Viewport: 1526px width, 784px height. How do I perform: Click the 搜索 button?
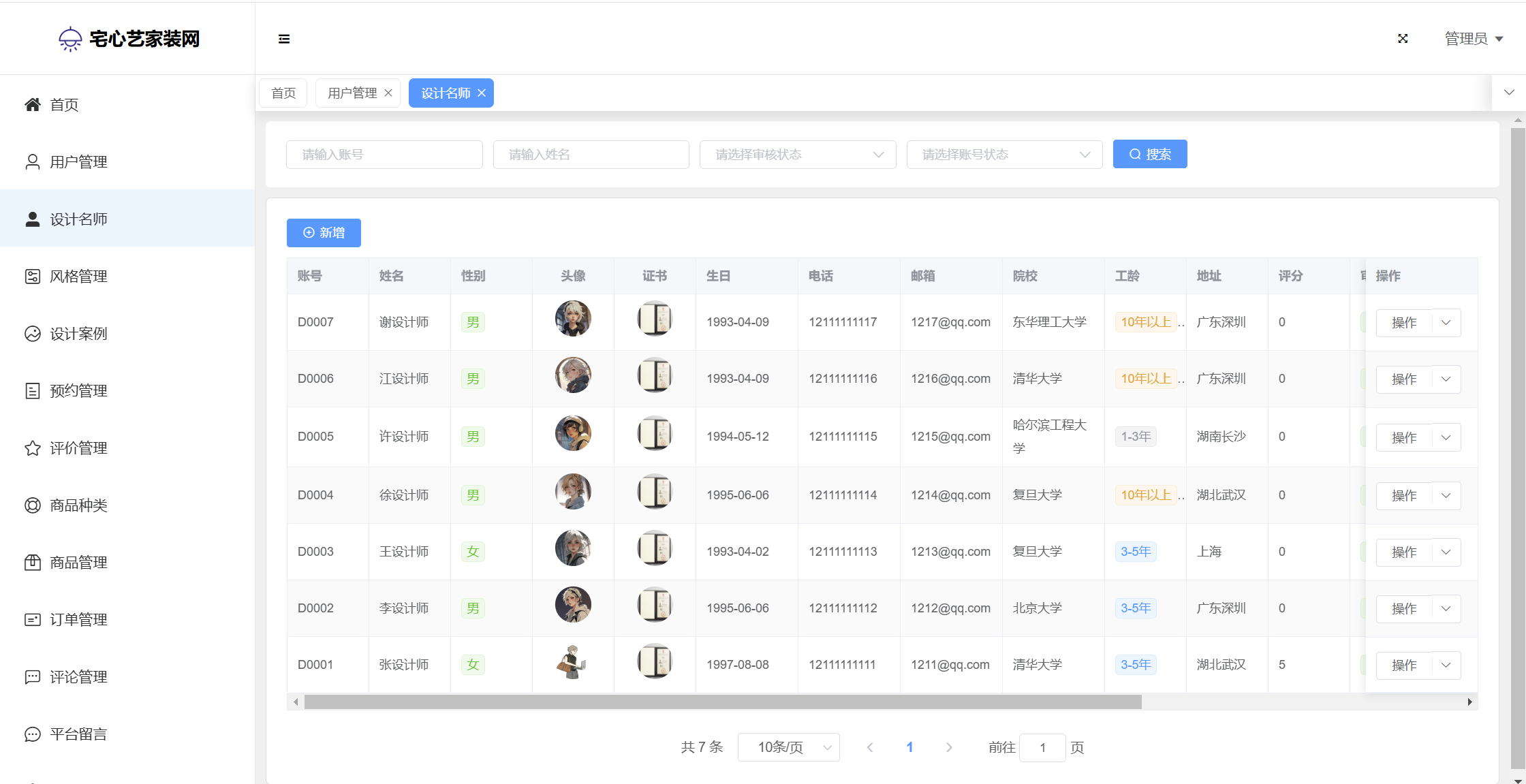[x=1149, y=155]
